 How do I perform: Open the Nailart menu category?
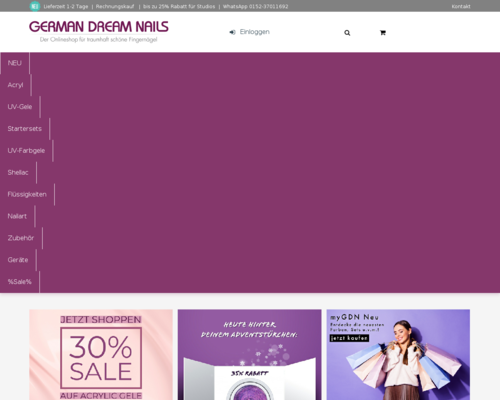tap(17, 216)
